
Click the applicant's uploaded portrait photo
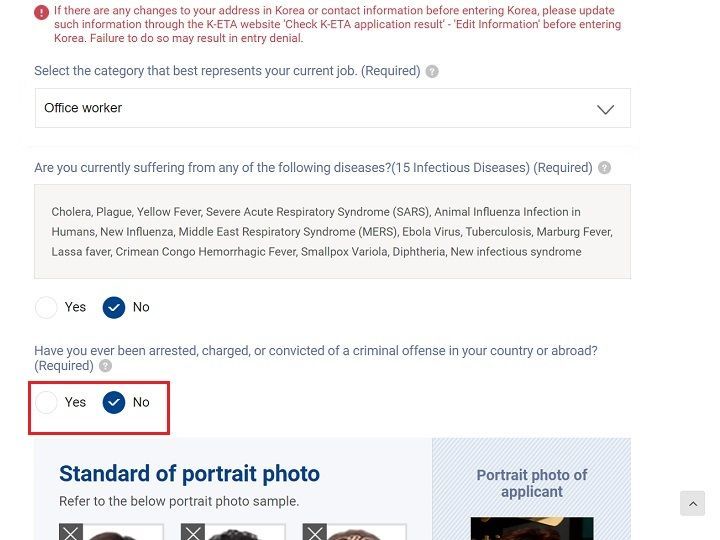click(x=532, y=529)
